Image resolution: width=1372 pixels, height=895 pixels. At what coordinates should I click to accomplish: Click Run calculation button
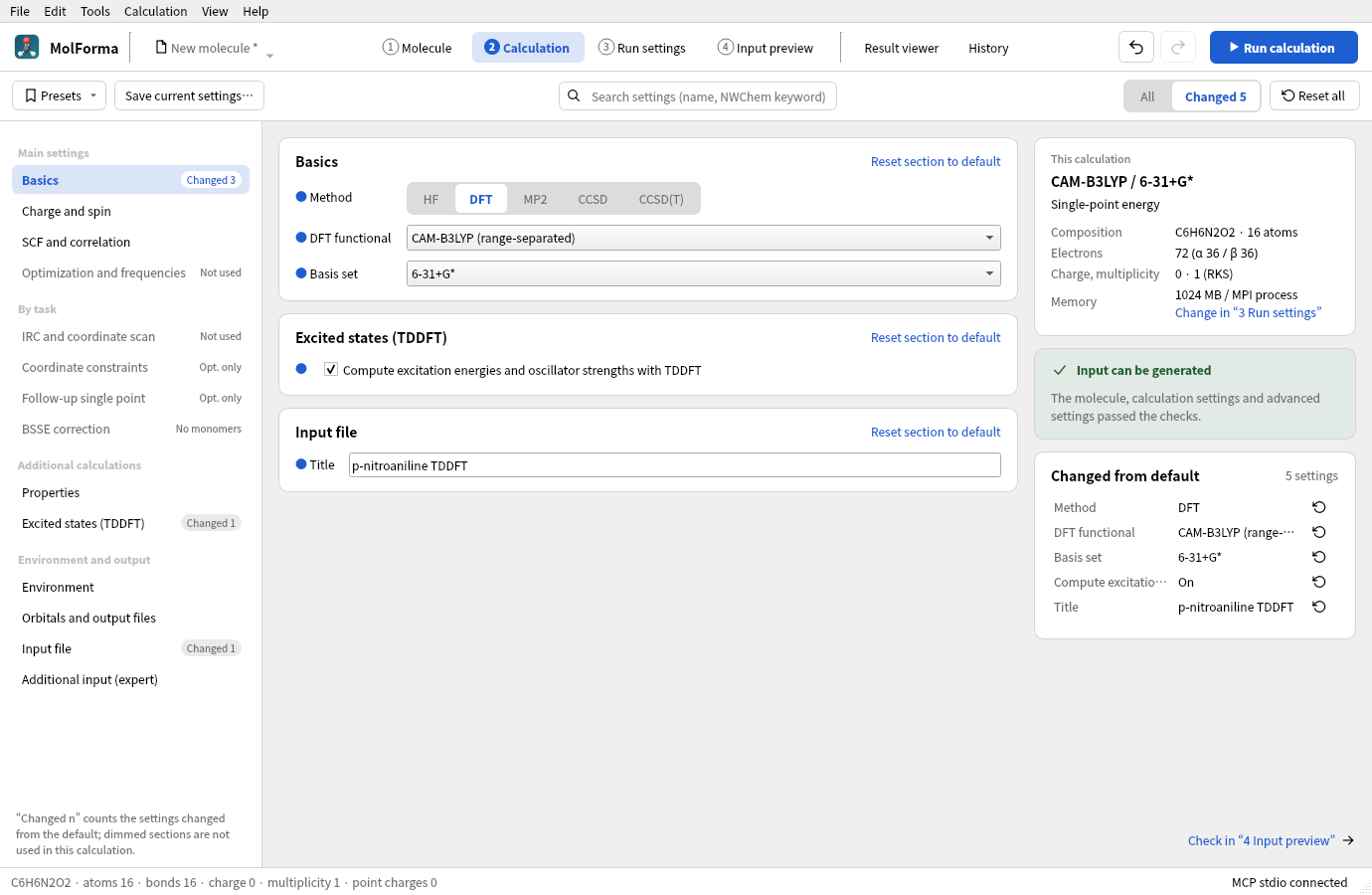(x=1284, y=48)
